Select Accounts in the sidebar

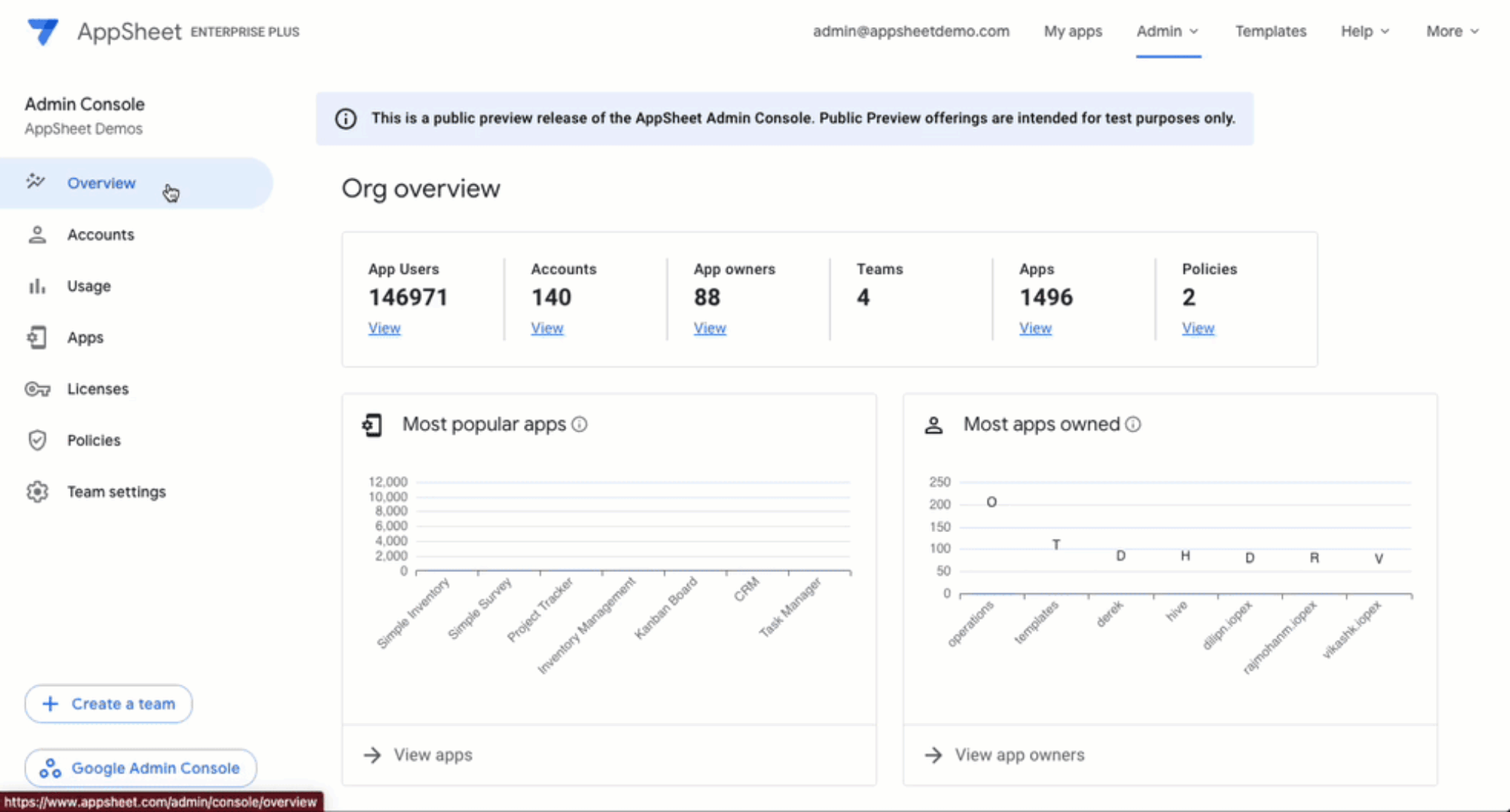point(100,235)
